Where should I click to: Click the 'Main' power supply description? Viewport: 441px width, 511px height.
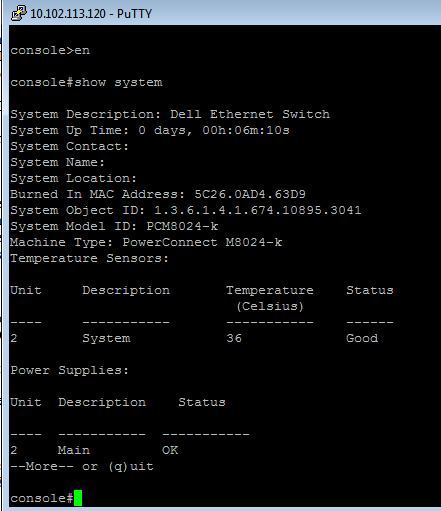(74, 450)
